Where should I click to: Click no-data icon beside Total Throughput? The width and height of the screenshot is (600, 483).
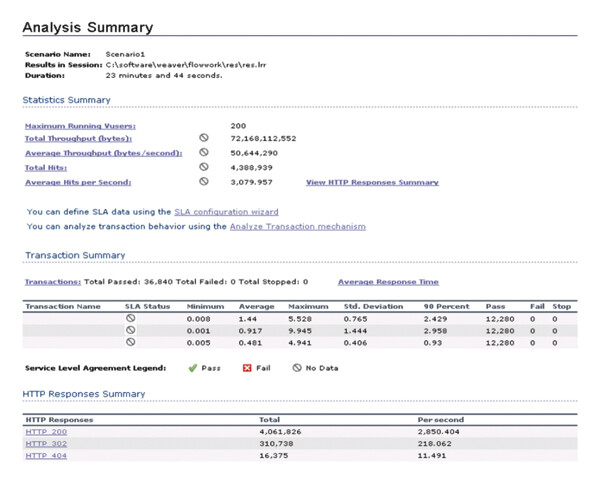coord(204,137)
